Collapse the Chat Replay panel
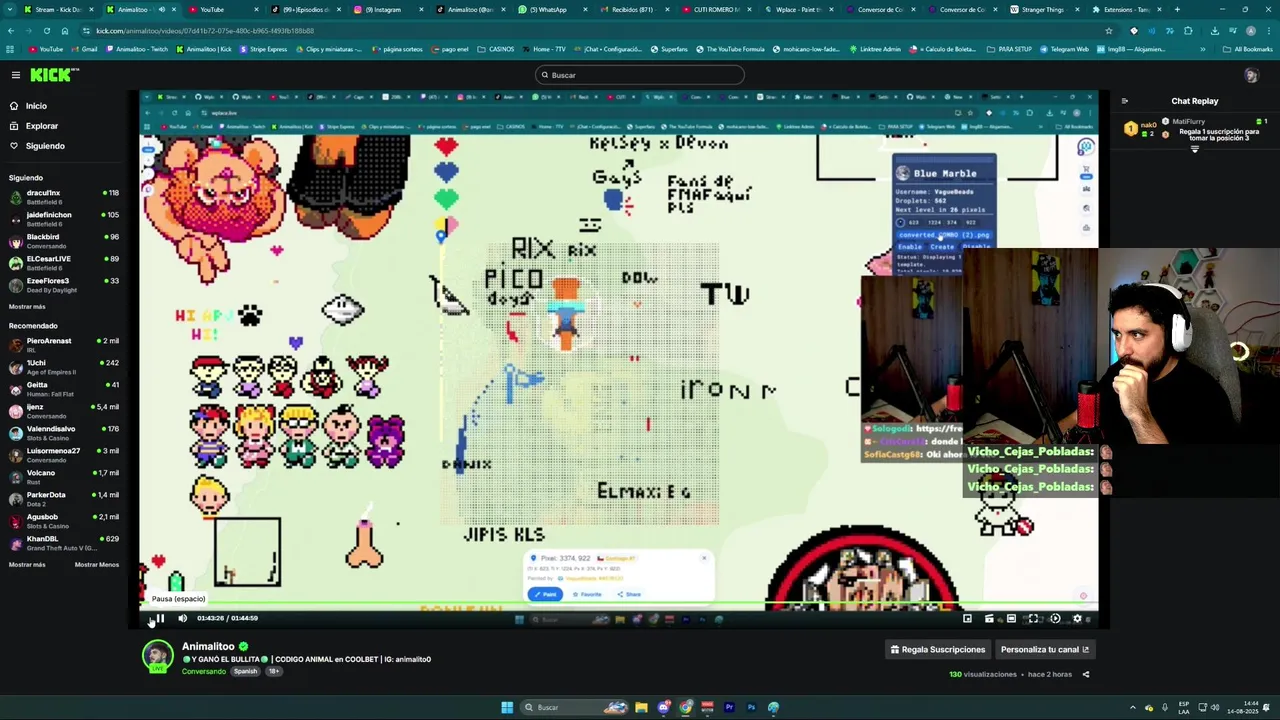 pos(1125,101)
